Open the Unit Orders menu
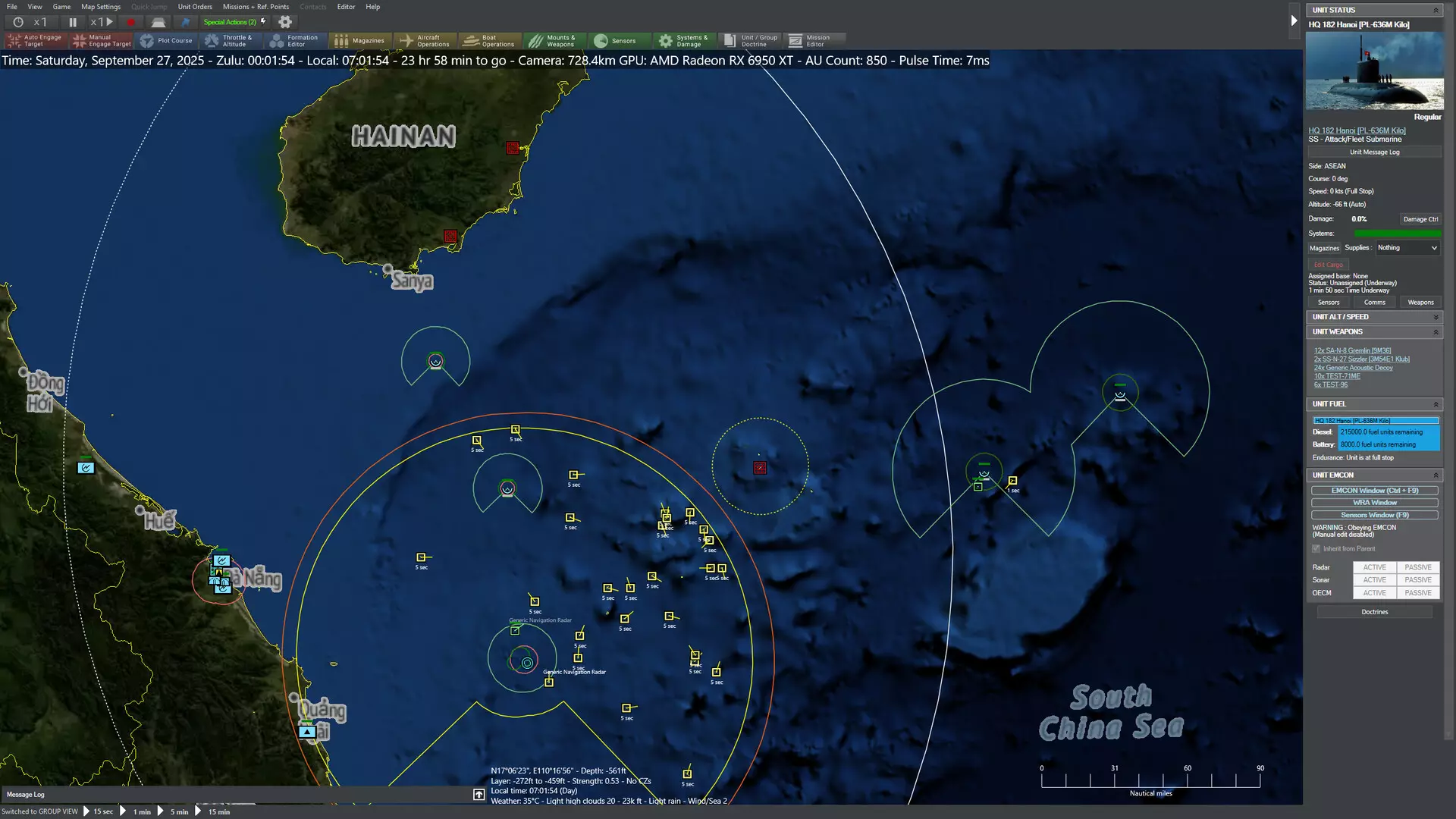Screen dimensions: 1456x819 pos(195,7)
